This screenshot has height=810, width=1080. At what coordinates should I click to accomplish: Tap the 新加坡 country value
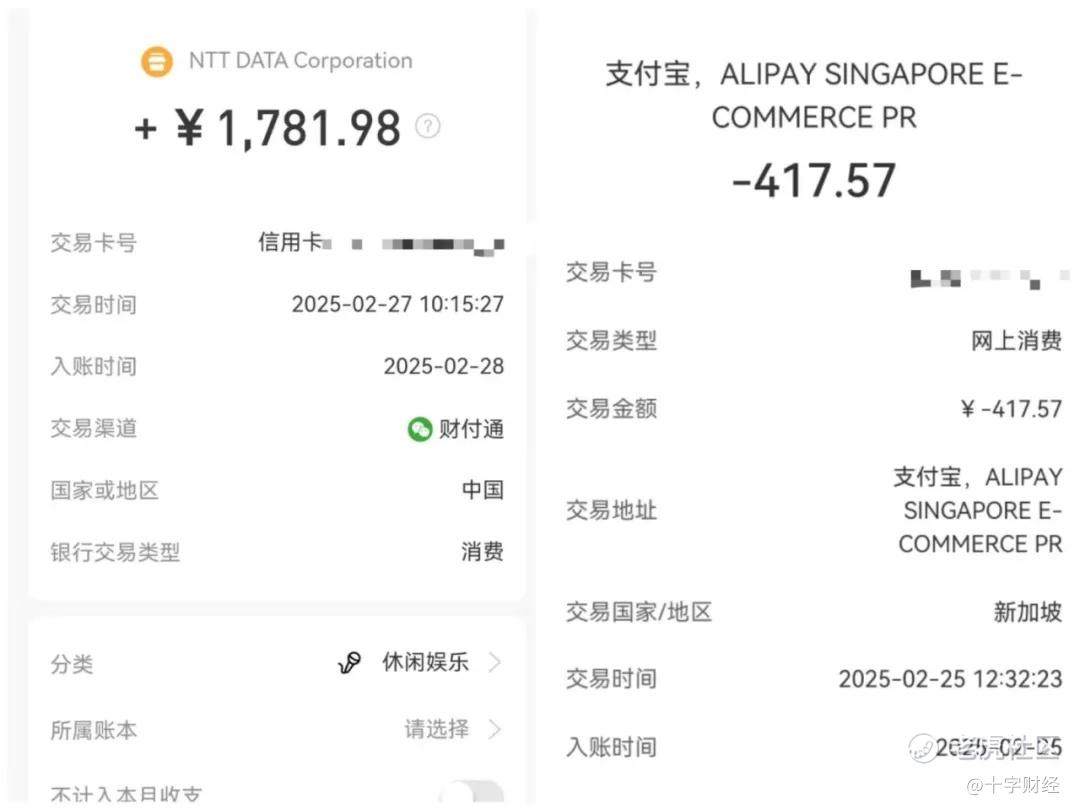pos(1028,612)
